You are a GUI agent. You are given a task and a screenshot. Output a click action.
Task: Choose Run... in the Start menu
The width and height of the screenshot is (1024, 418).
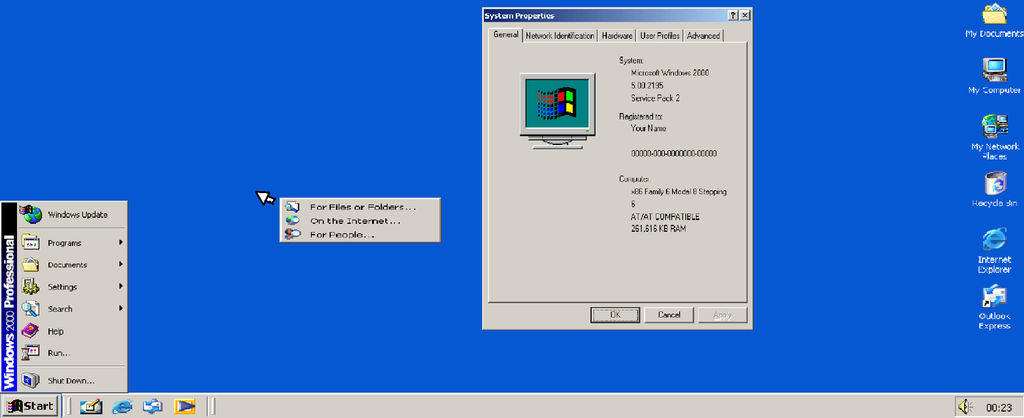72,353
